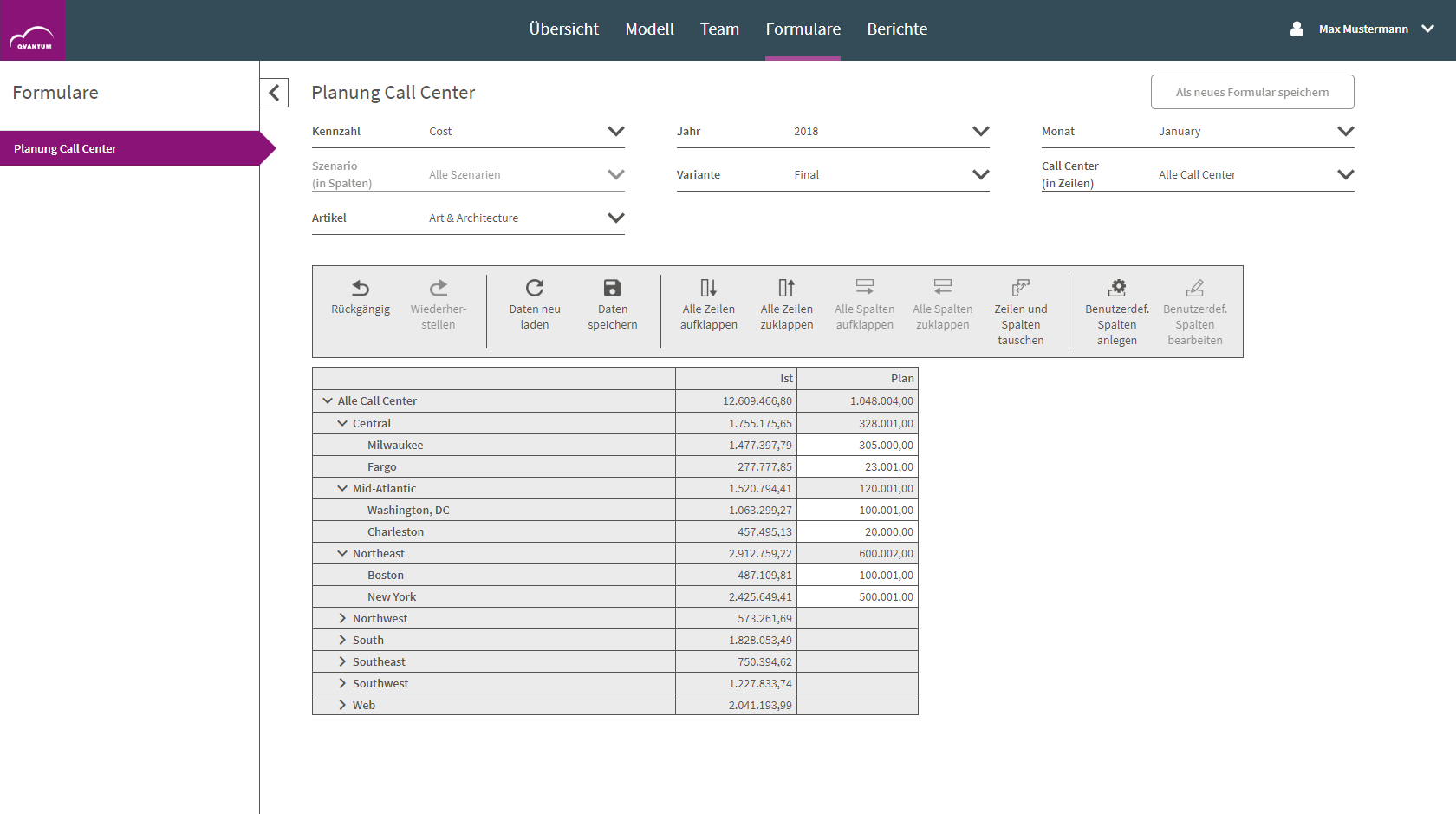Image resolution: width=1456 pixels, height=814 pixels.
Task: Swap rows and columns via Zeilen und Spalten tauschen
Action: (1021, 288)
